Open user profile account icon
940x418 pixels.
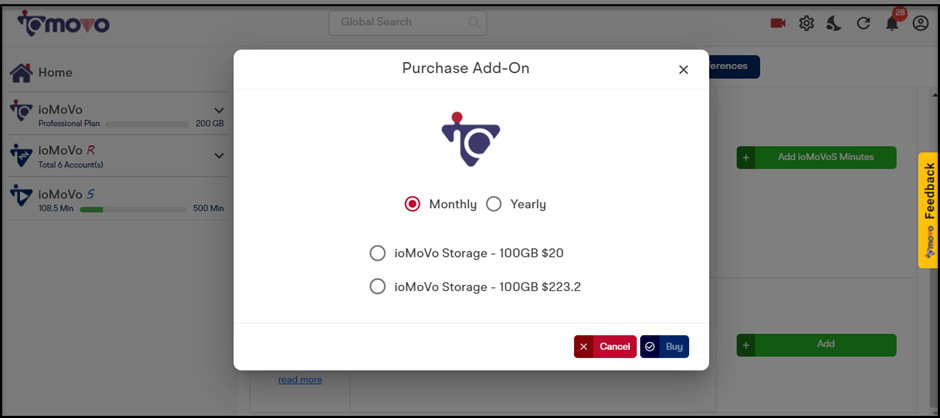coord(920,23)
